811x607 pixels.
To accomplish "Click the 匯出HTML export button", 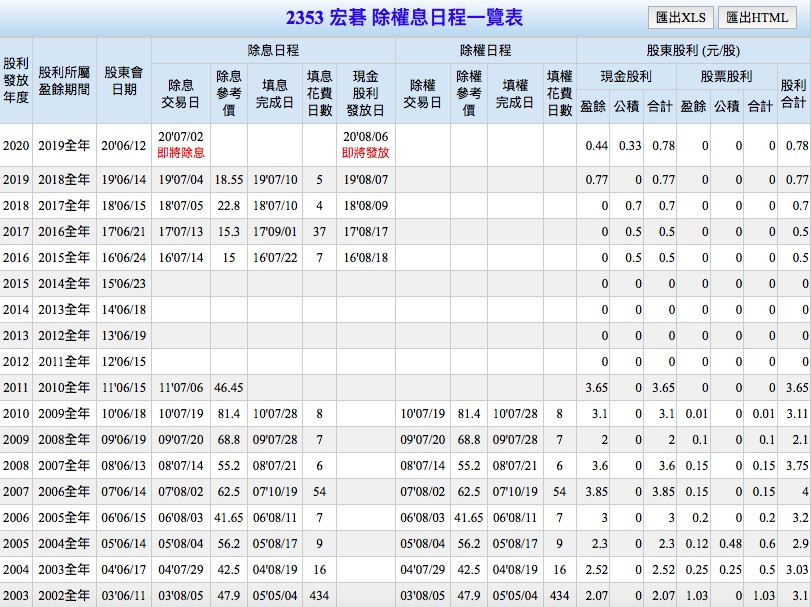I will [x=756, y=18].
